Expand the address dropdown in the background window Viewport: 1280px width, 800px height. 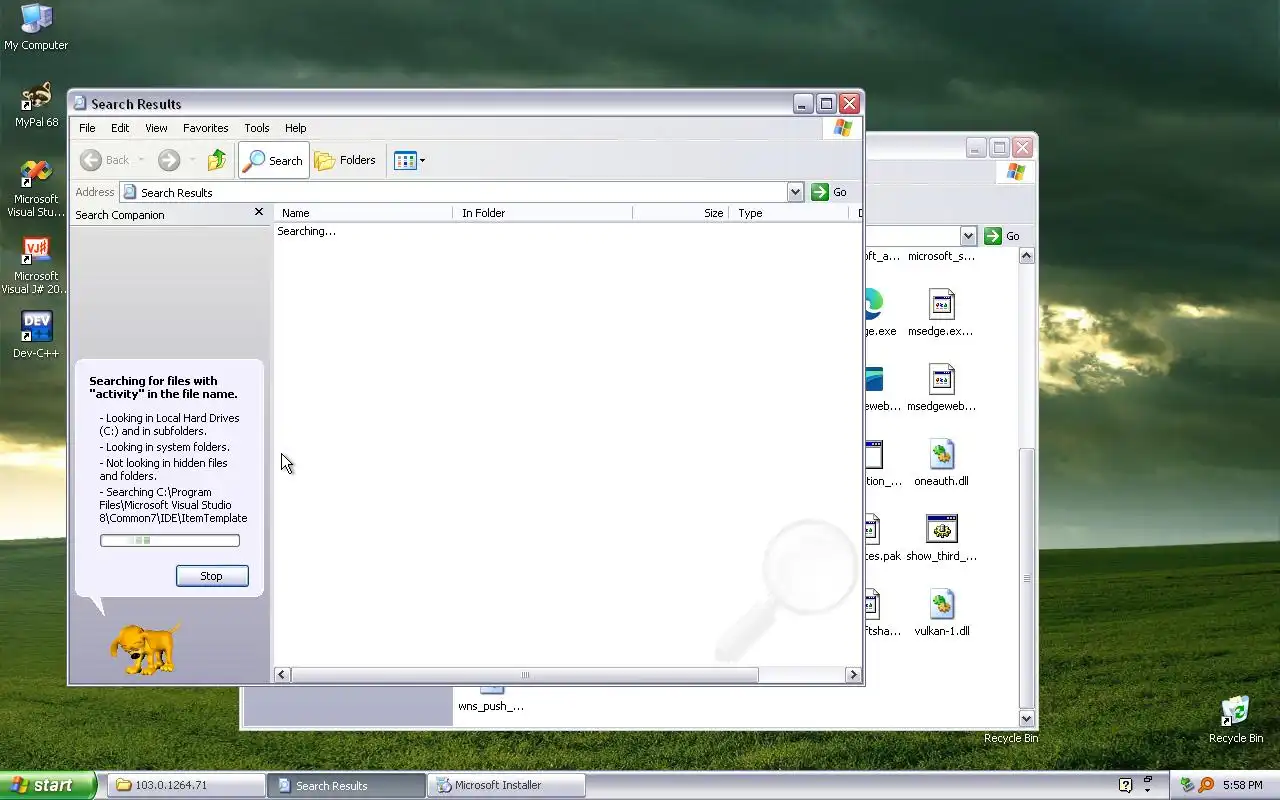point(968,236)
